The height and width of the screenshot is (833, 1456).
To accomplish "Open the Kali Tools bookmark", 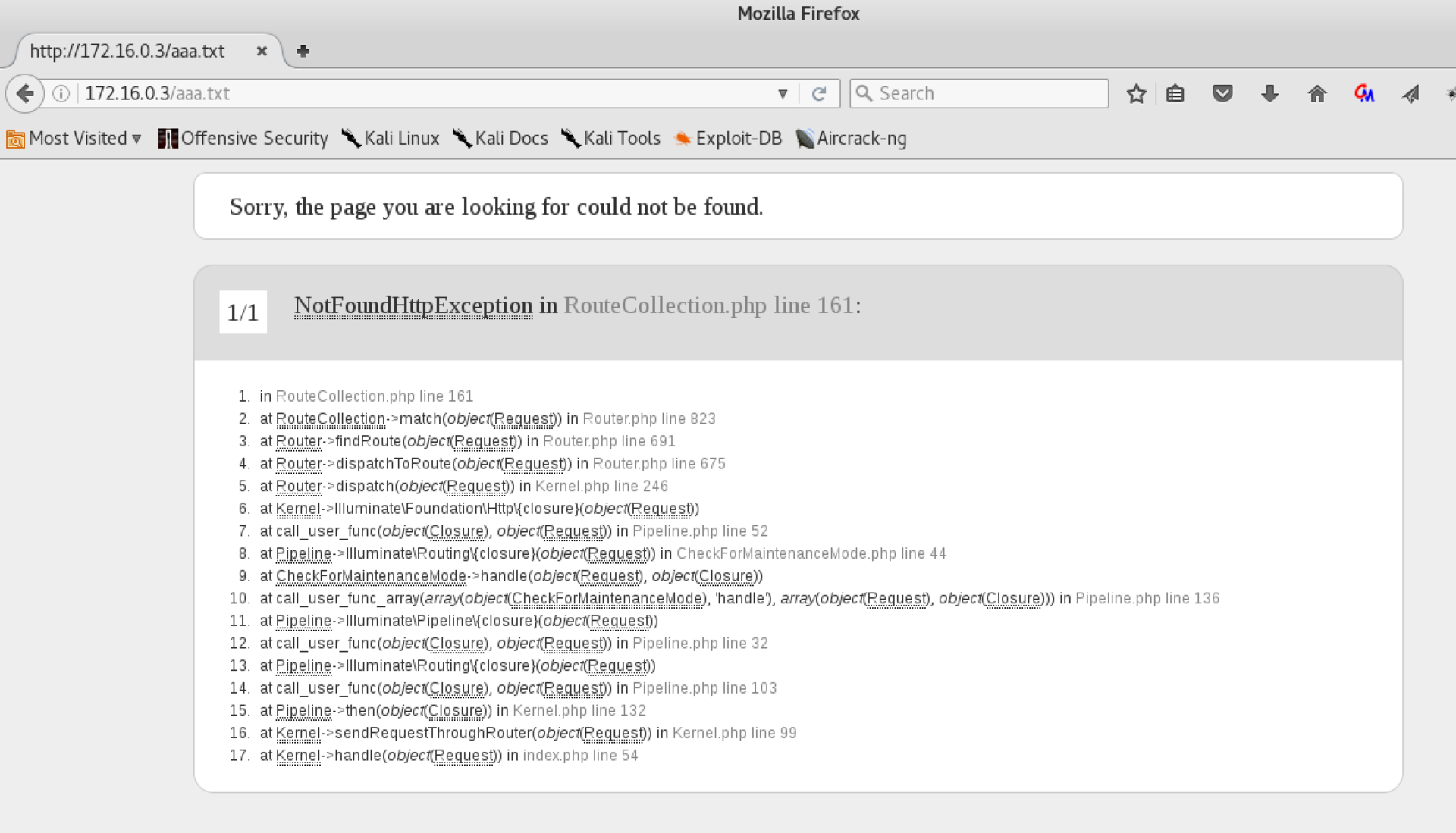I will coord(611,138).
